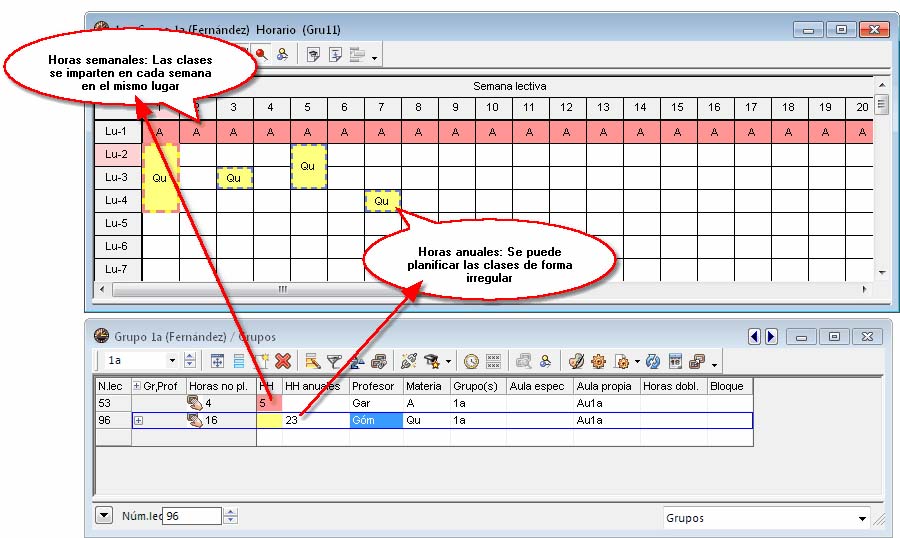Go to next group with right arrow button
This screenshot has width=900, height=538.
[x=771, y=336]
